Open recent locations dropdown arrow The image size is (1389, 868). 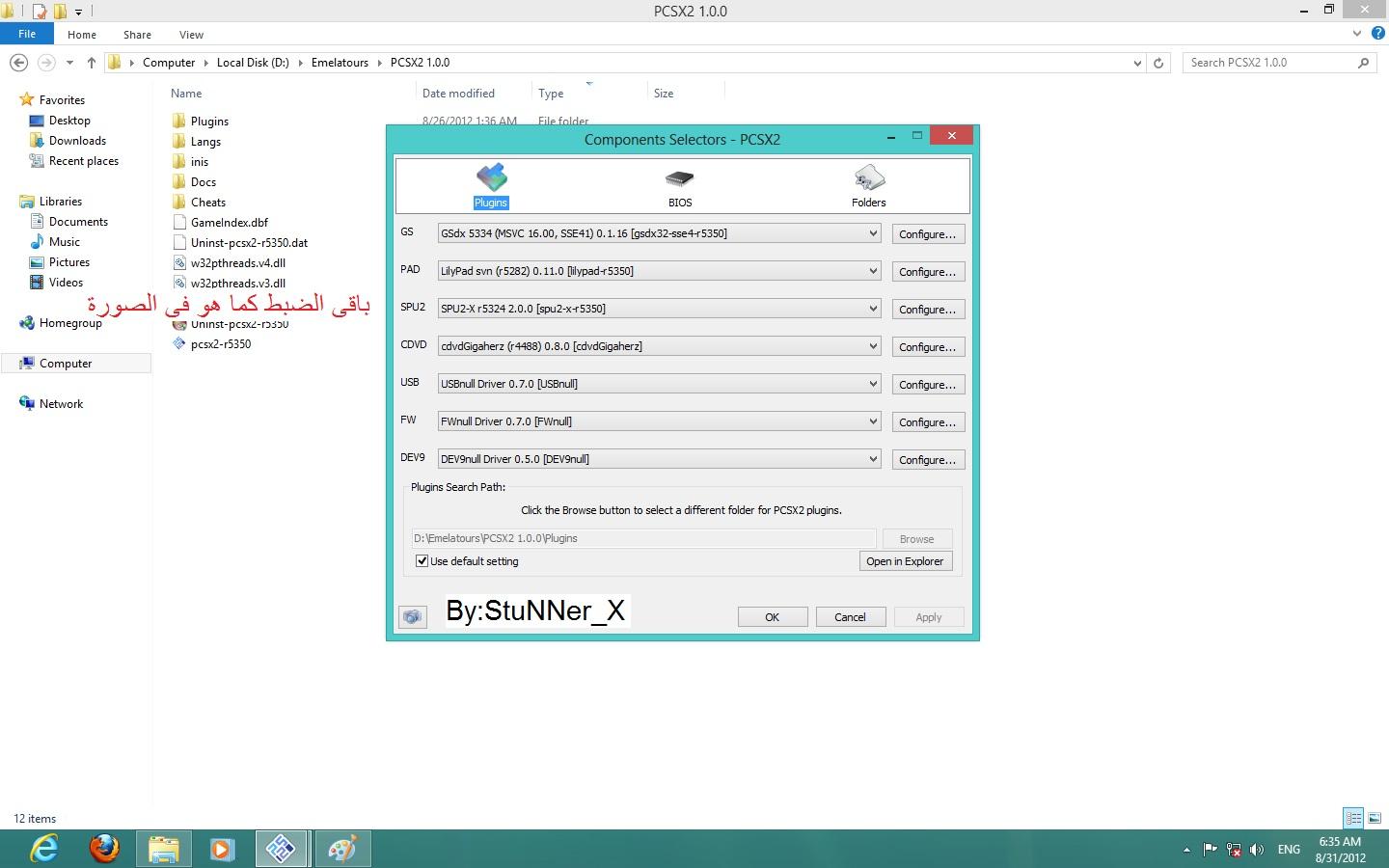69,63
